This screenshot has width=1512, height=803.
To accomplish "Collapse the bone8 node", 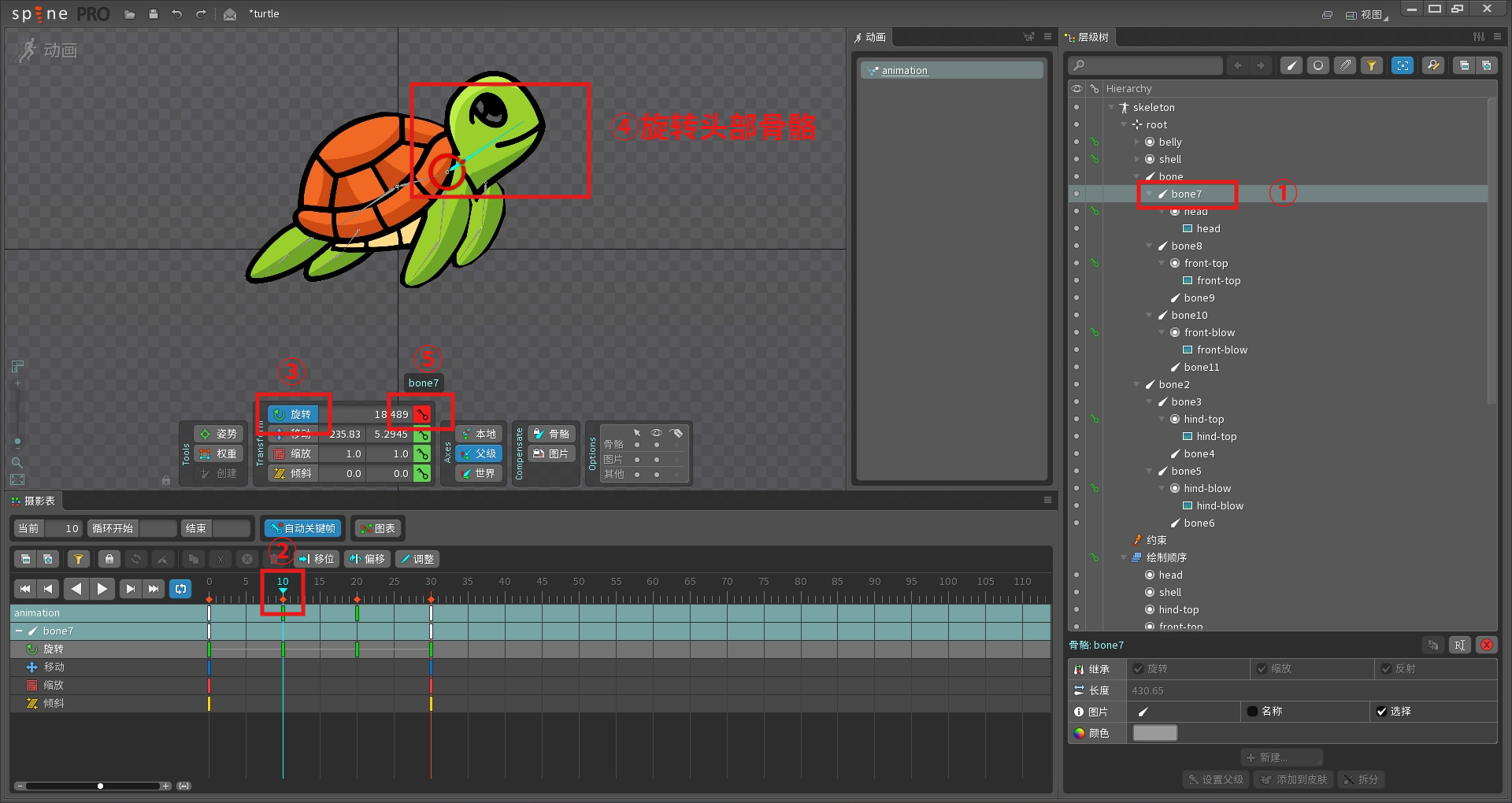I will [1149, 246].
